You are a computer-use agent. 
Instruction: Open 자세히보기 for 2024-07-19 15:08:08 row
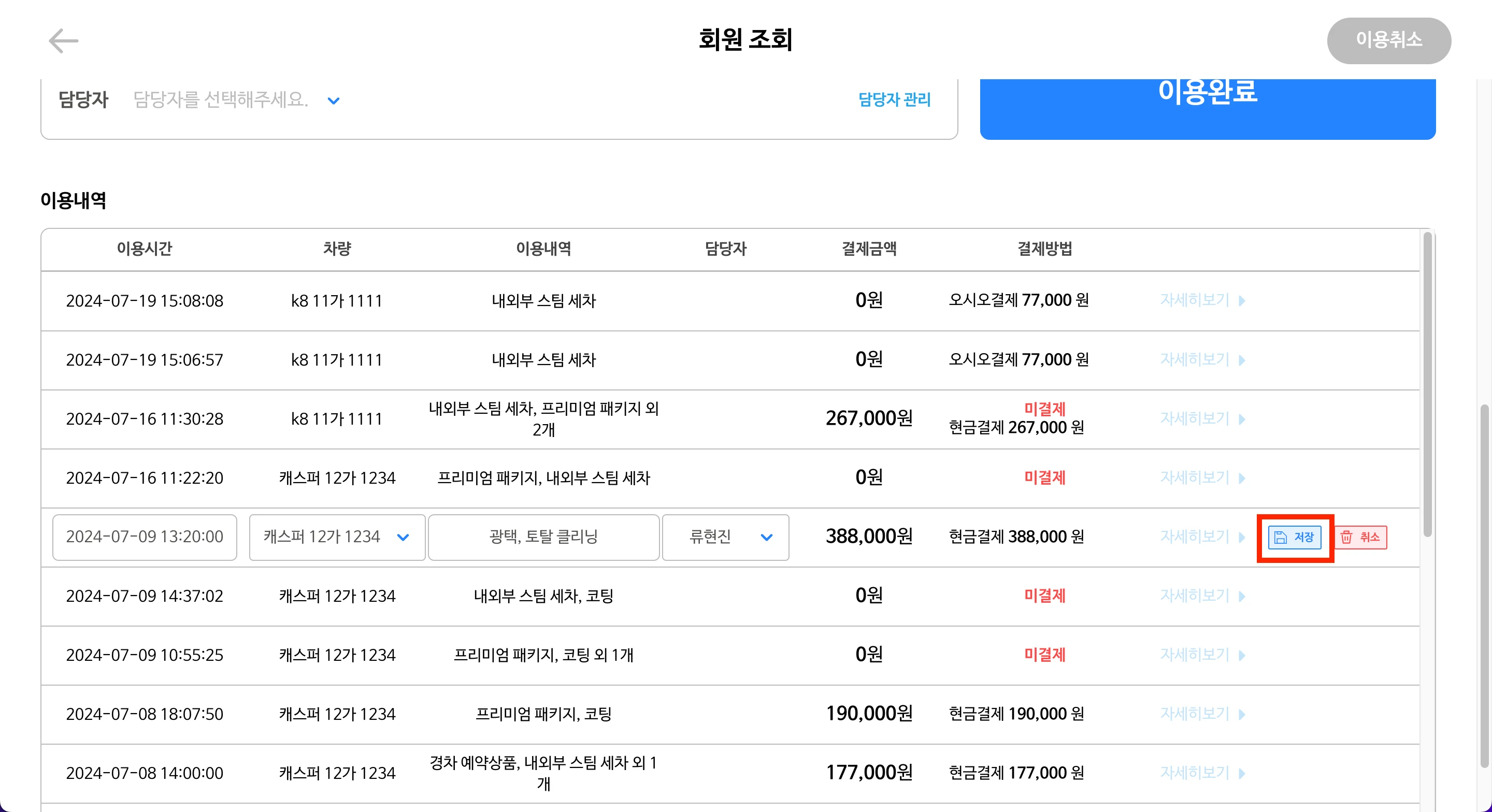pyautogui.click(x=1202, y=300)
